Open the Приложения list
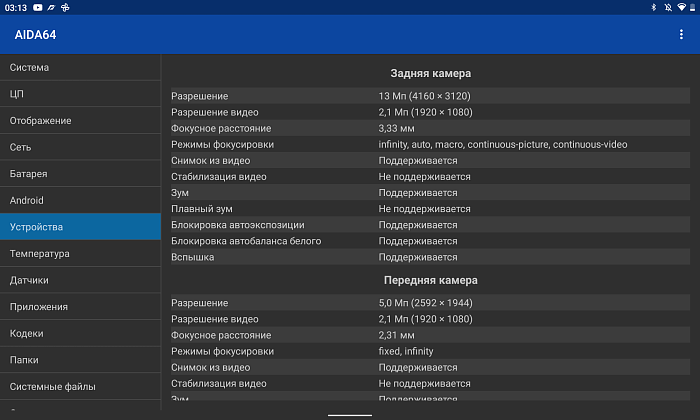This screenshot has width=700, height=420. coord(80,307)
